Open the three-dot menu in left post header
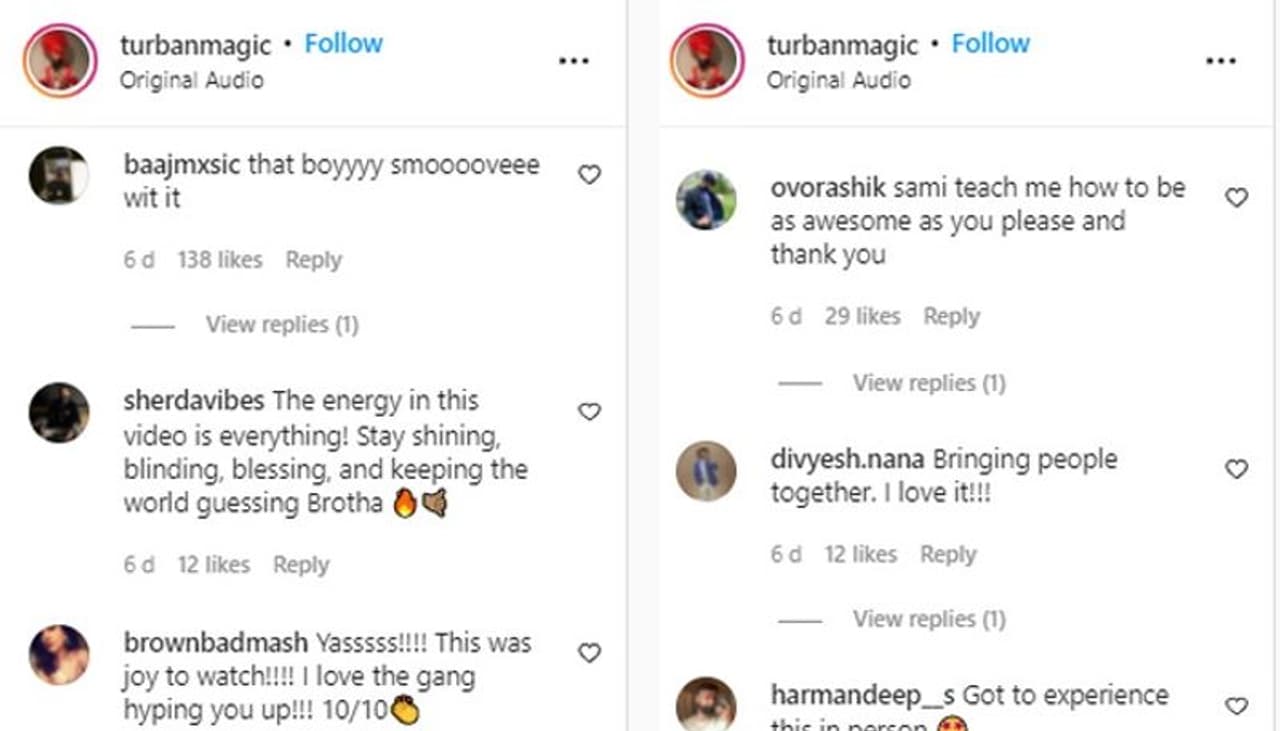1280x731 pixels. click(x=574, y=61)
